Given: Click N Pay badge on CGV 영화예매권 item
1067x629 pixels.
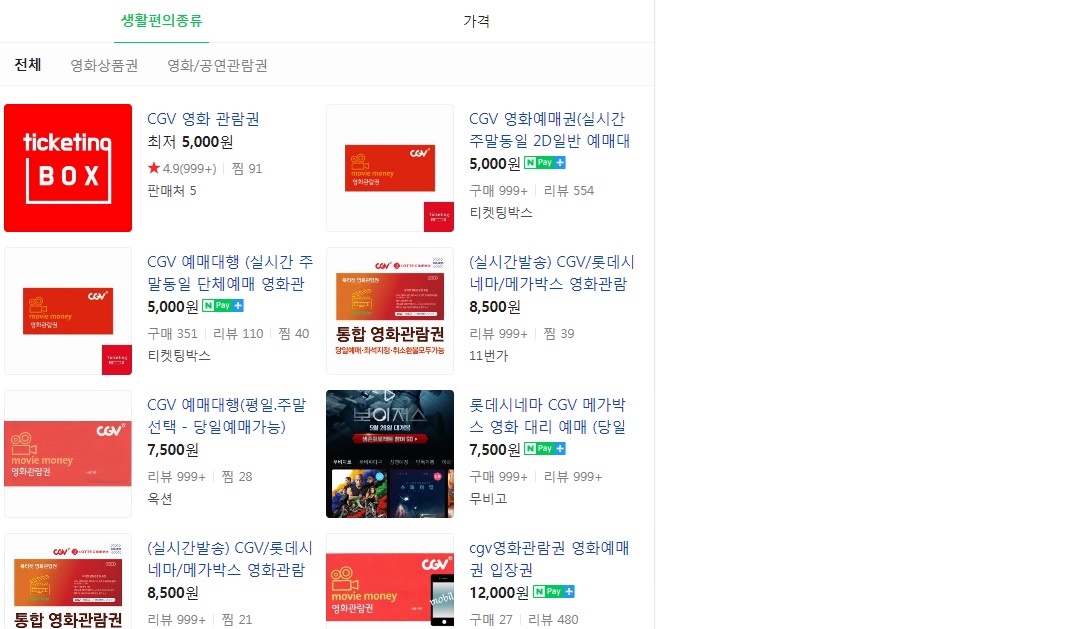Looking at the screenshot, I should point(545,163).
